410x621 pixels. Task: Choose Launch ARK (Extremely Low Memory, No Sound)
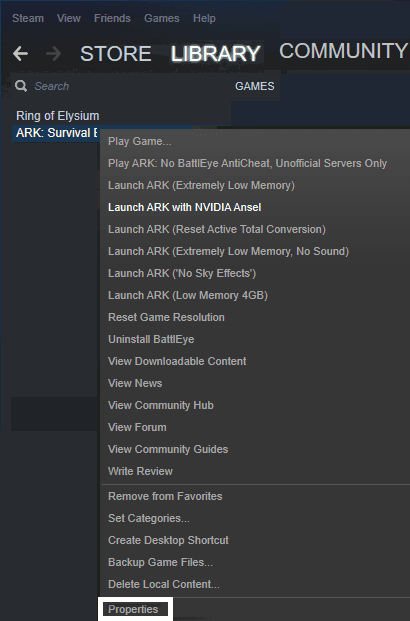pyautogui.click(x=229, y=251)
